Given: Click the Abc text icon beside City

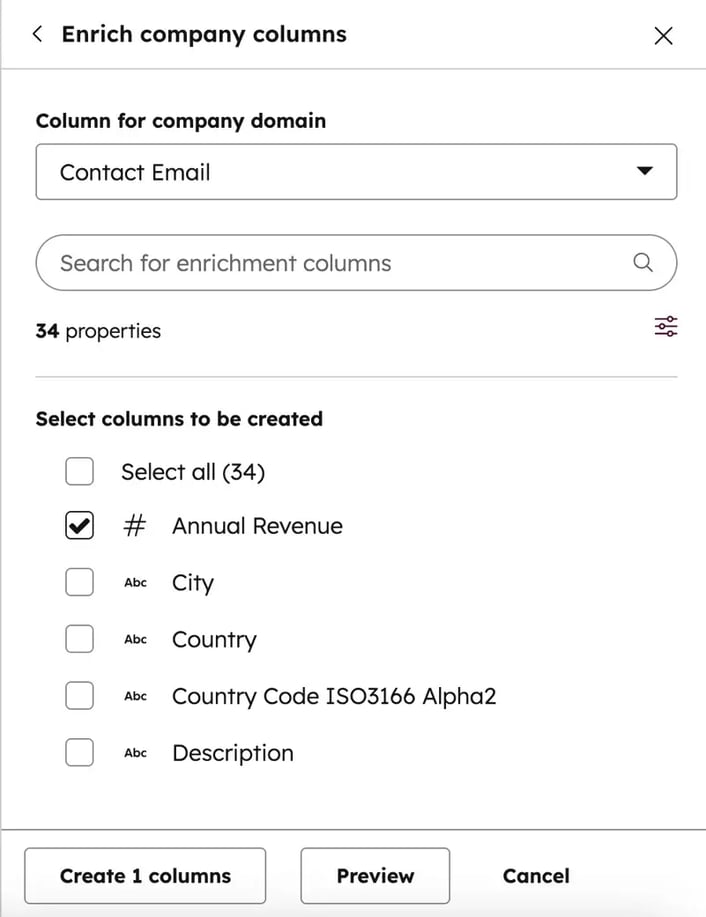Looking at the screenshot, I should (135, 583).
